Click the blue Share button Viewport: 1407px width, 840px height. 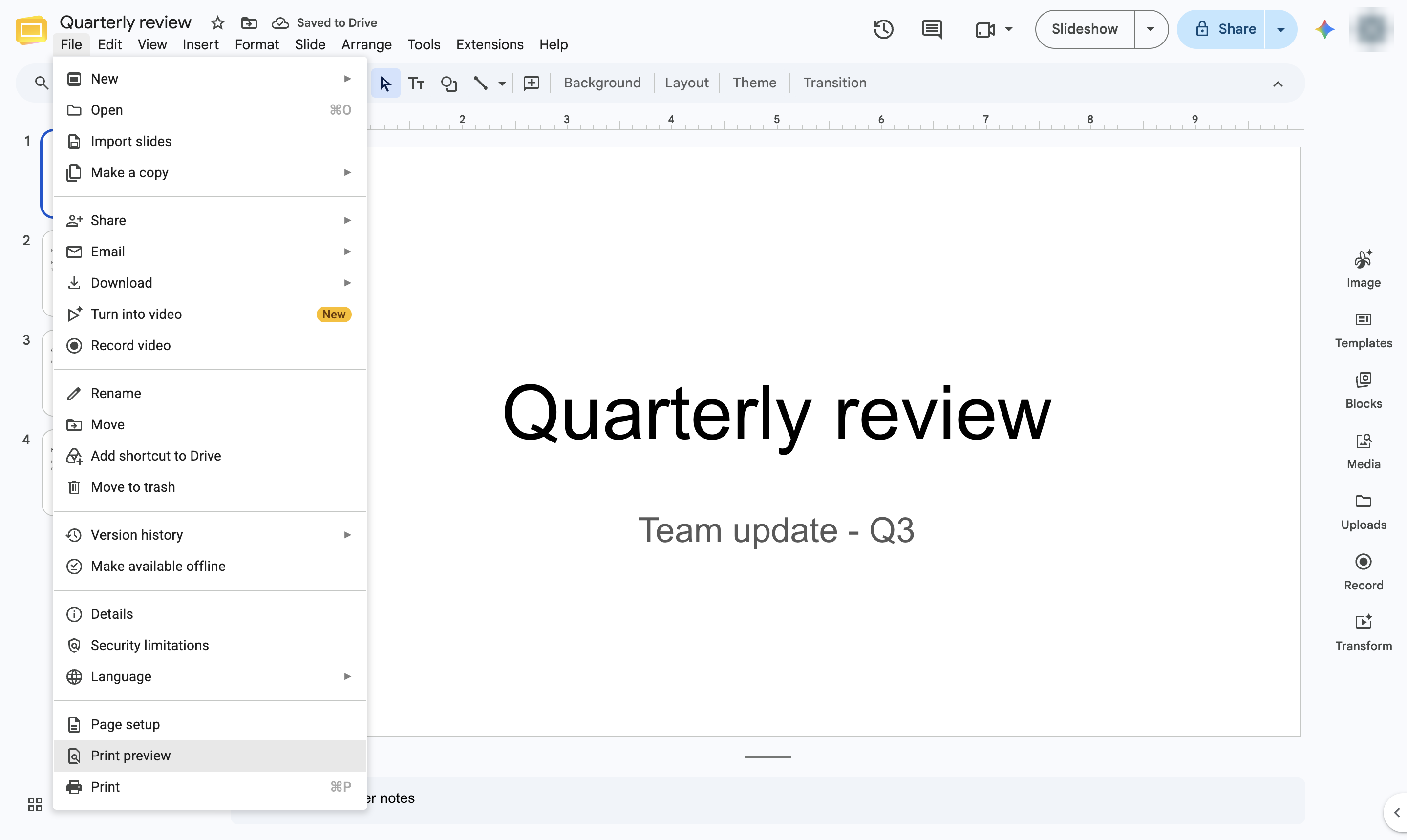[x=1220, y=29]
